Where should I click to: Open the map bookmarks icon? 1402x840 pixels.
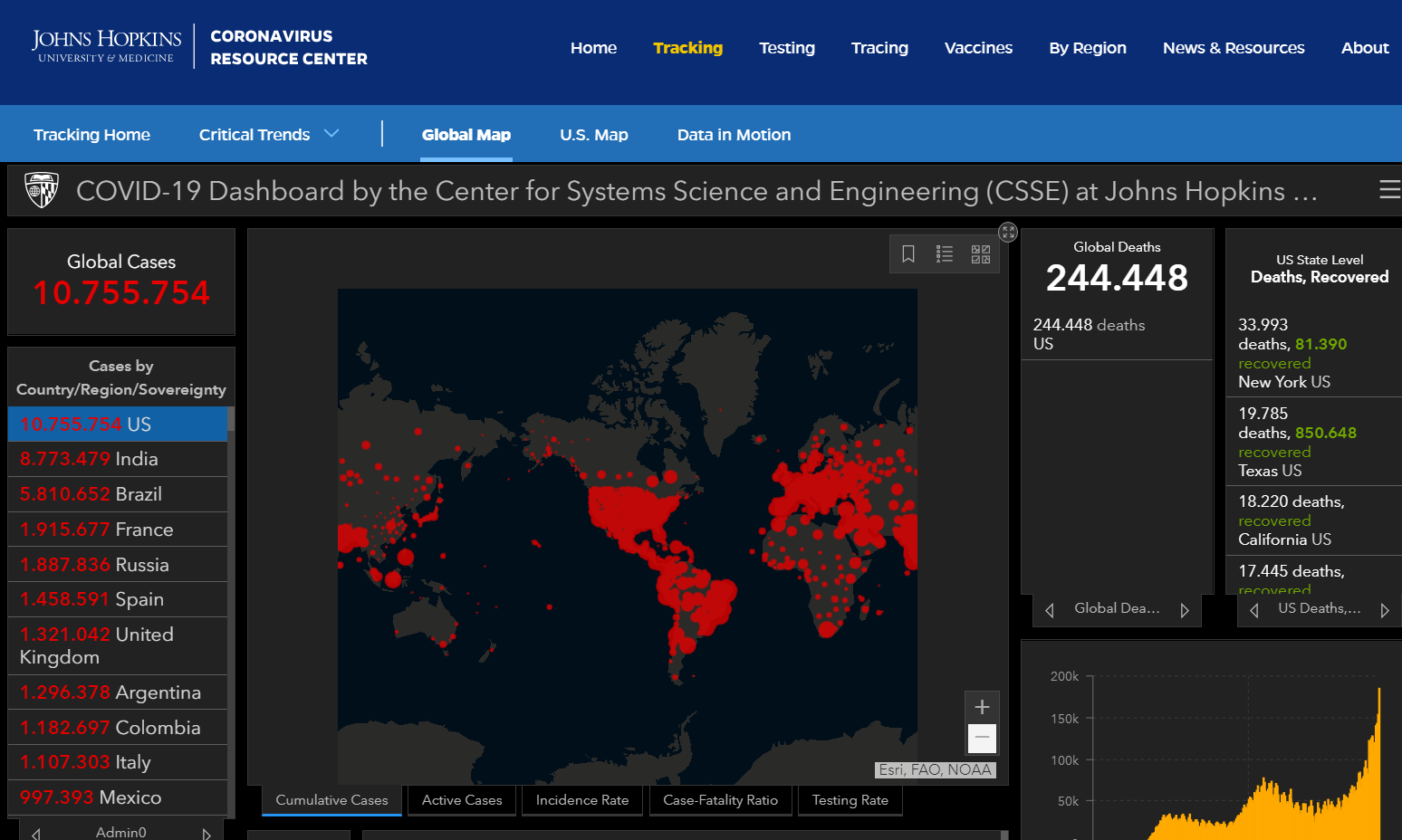[908, 254]
